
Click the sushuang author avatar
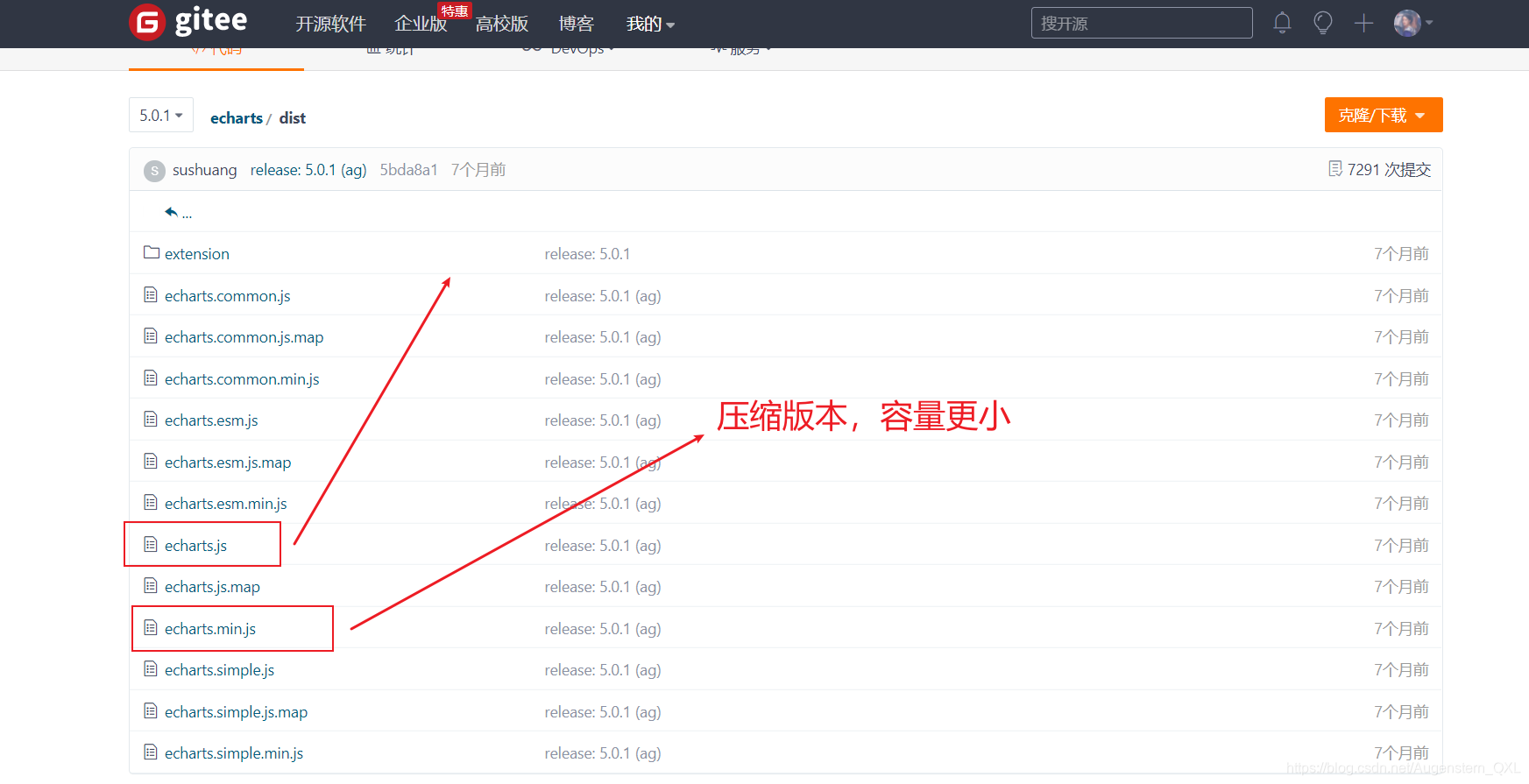(x=154, y=171)
